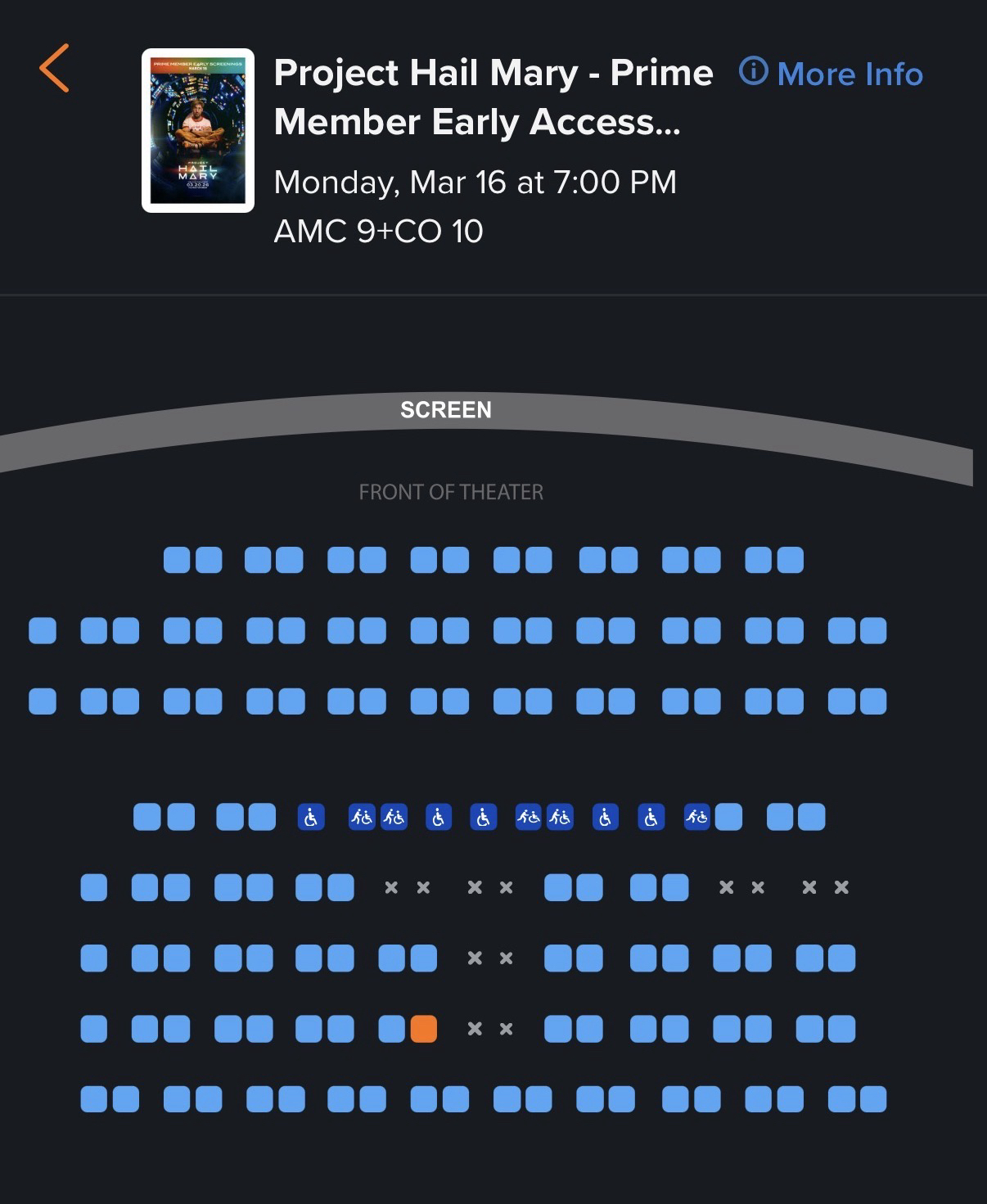
Task: Select the second wheelchair seat in accessible row
Action: 439,817
